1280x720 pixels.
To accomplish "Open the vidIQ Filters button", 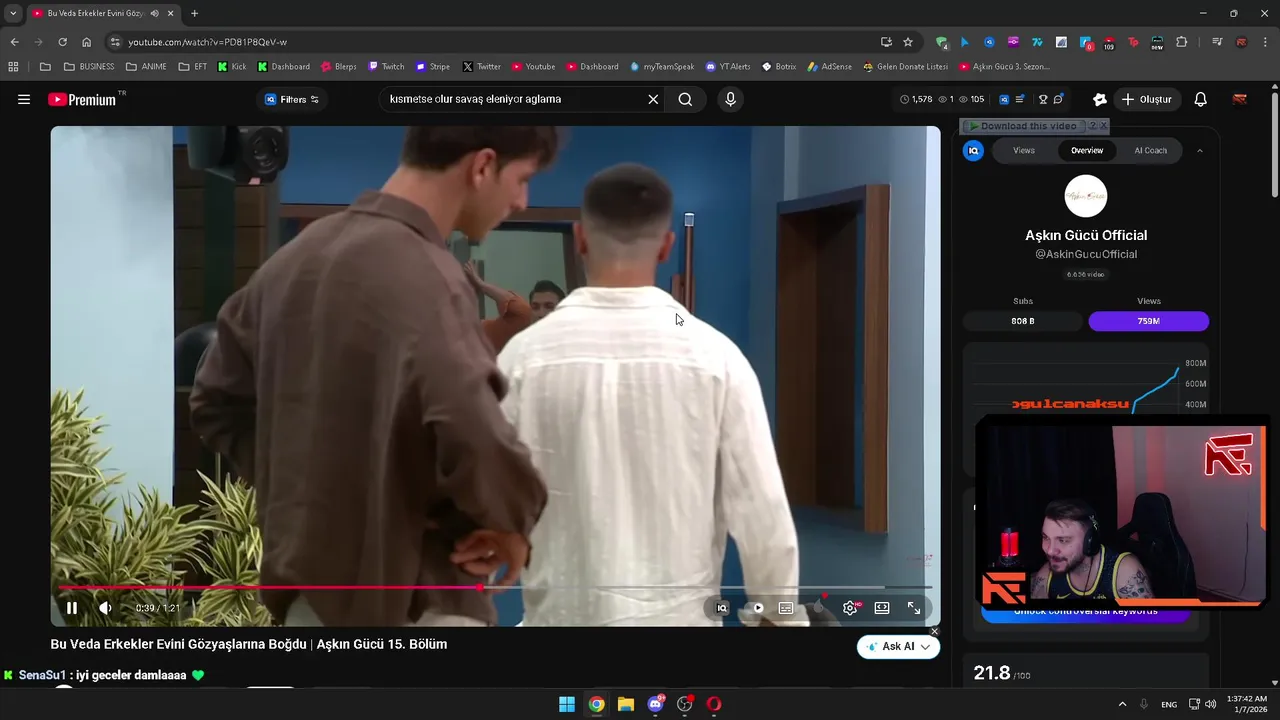I will click(x=291, y=99).
